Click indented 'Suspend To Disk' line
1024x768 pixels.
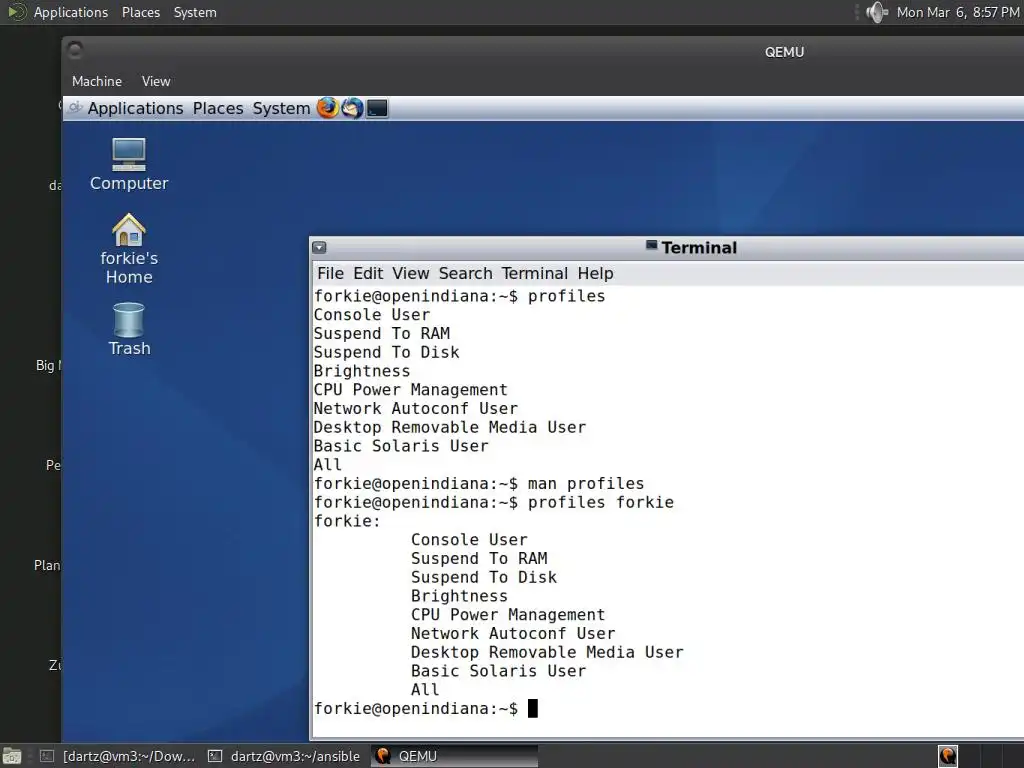tap(483, 578)
